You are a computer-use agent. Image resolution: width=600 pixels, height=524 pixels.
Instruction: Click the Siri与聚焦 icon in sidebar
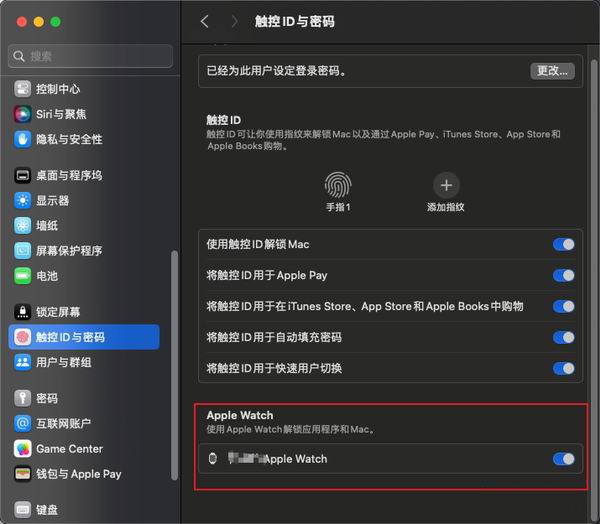point(23,114)
